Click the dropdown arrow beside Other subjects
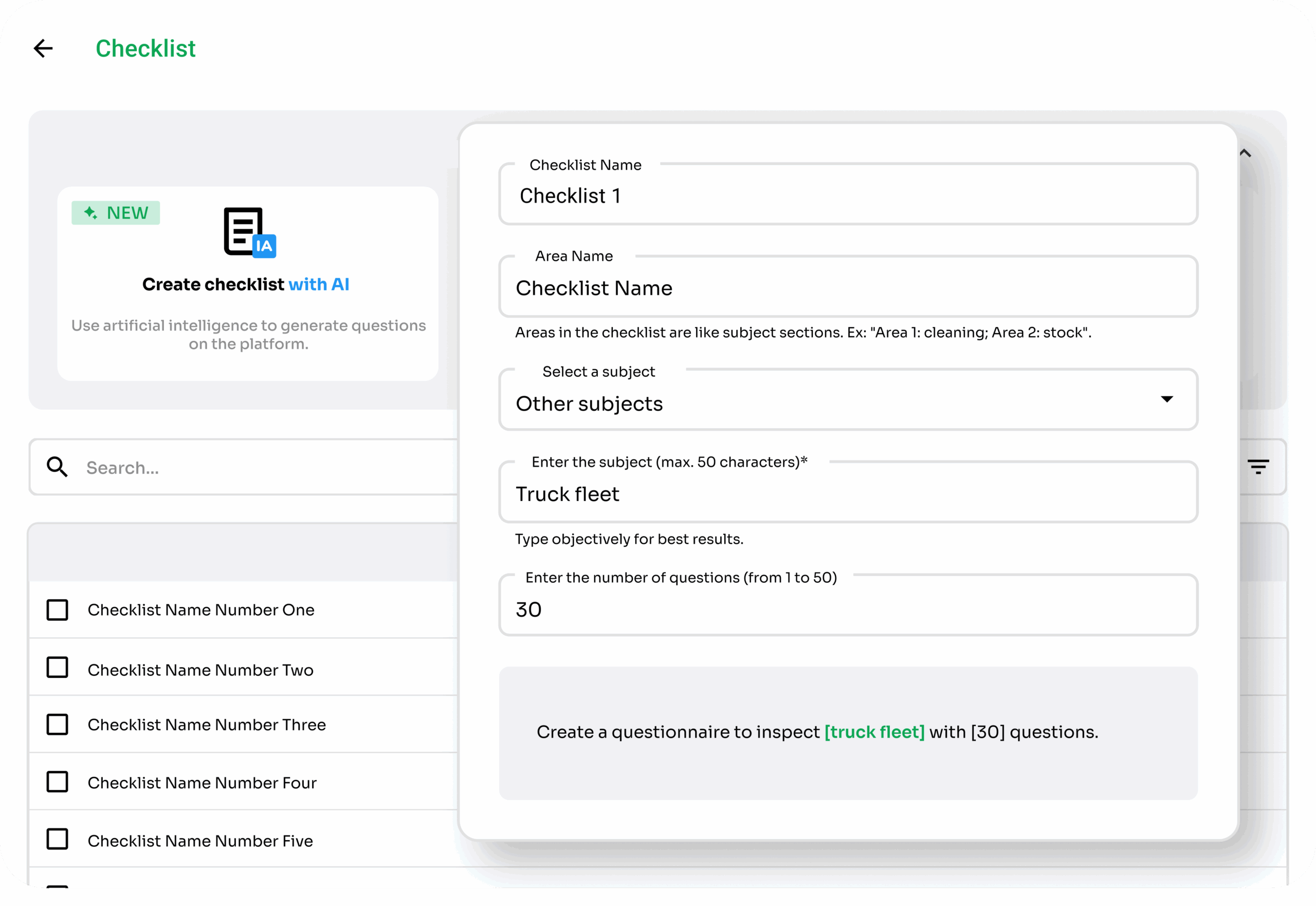1316x906 pixels. pyautogui.click(x=1166, y=400)
